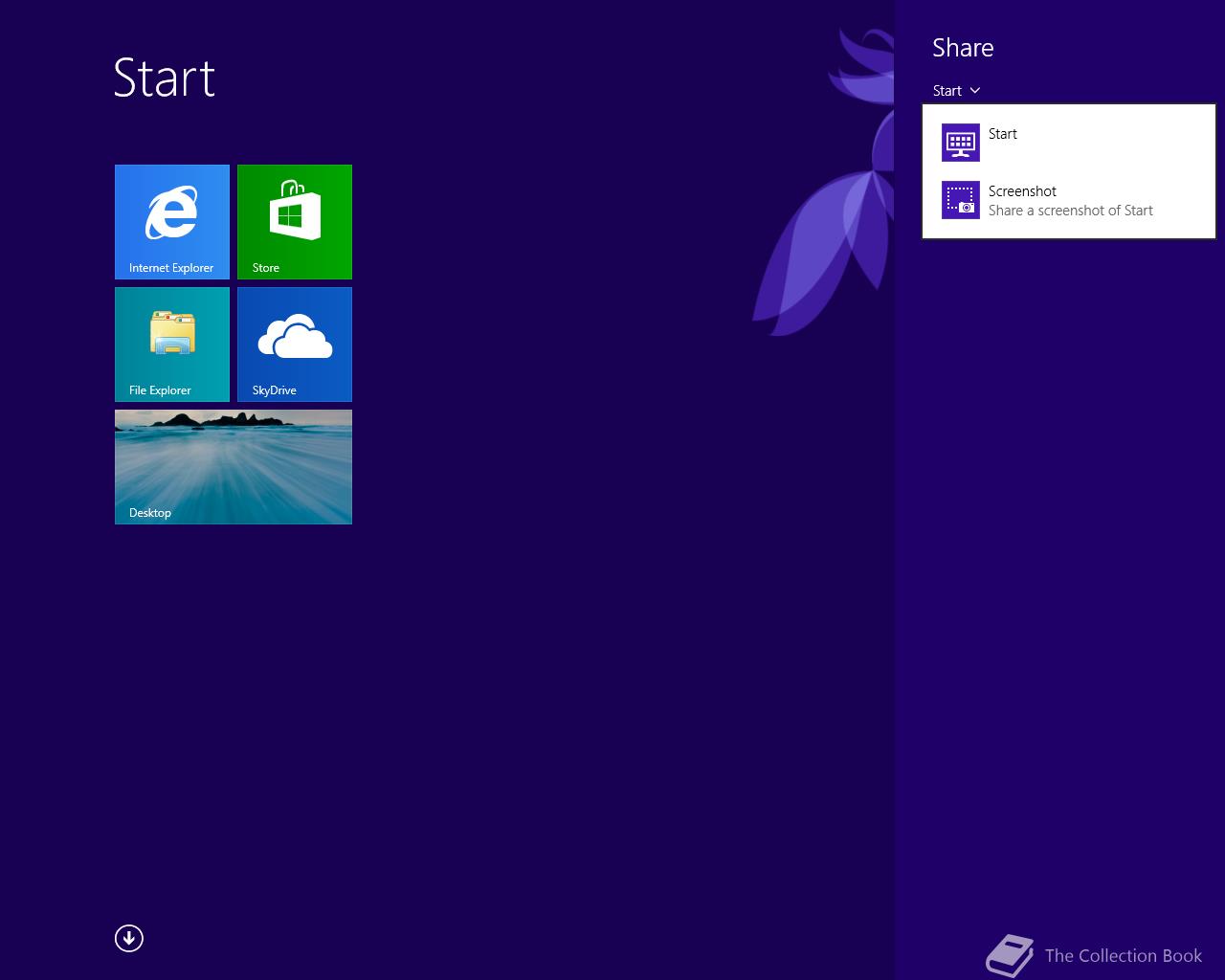1225x980 pixels.
Task: Open the Desktop tile
Action: coord(234,467)
